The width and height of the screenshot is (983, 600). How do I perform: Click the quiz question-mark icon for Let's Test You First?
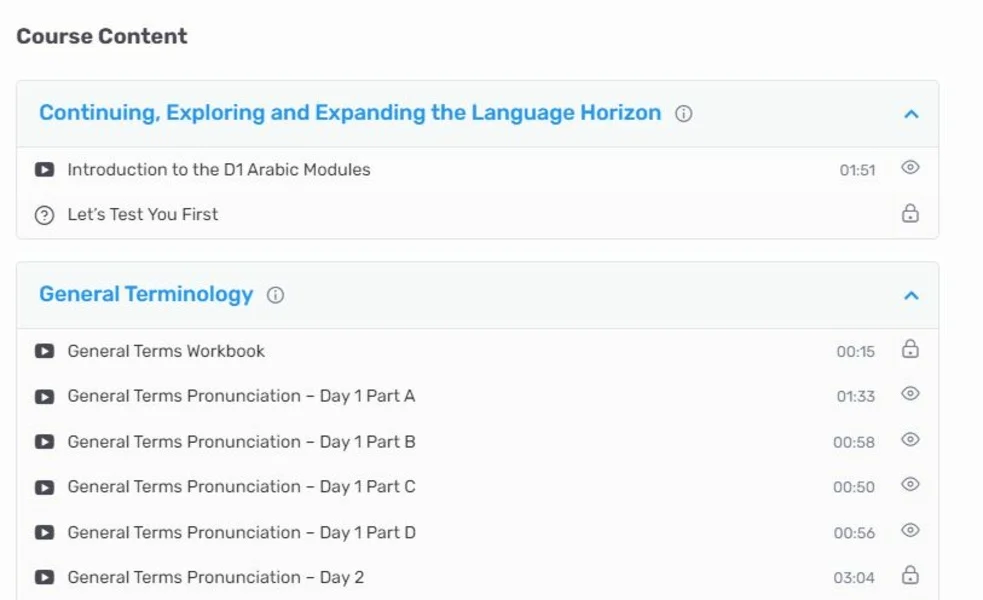pos(45,215)
